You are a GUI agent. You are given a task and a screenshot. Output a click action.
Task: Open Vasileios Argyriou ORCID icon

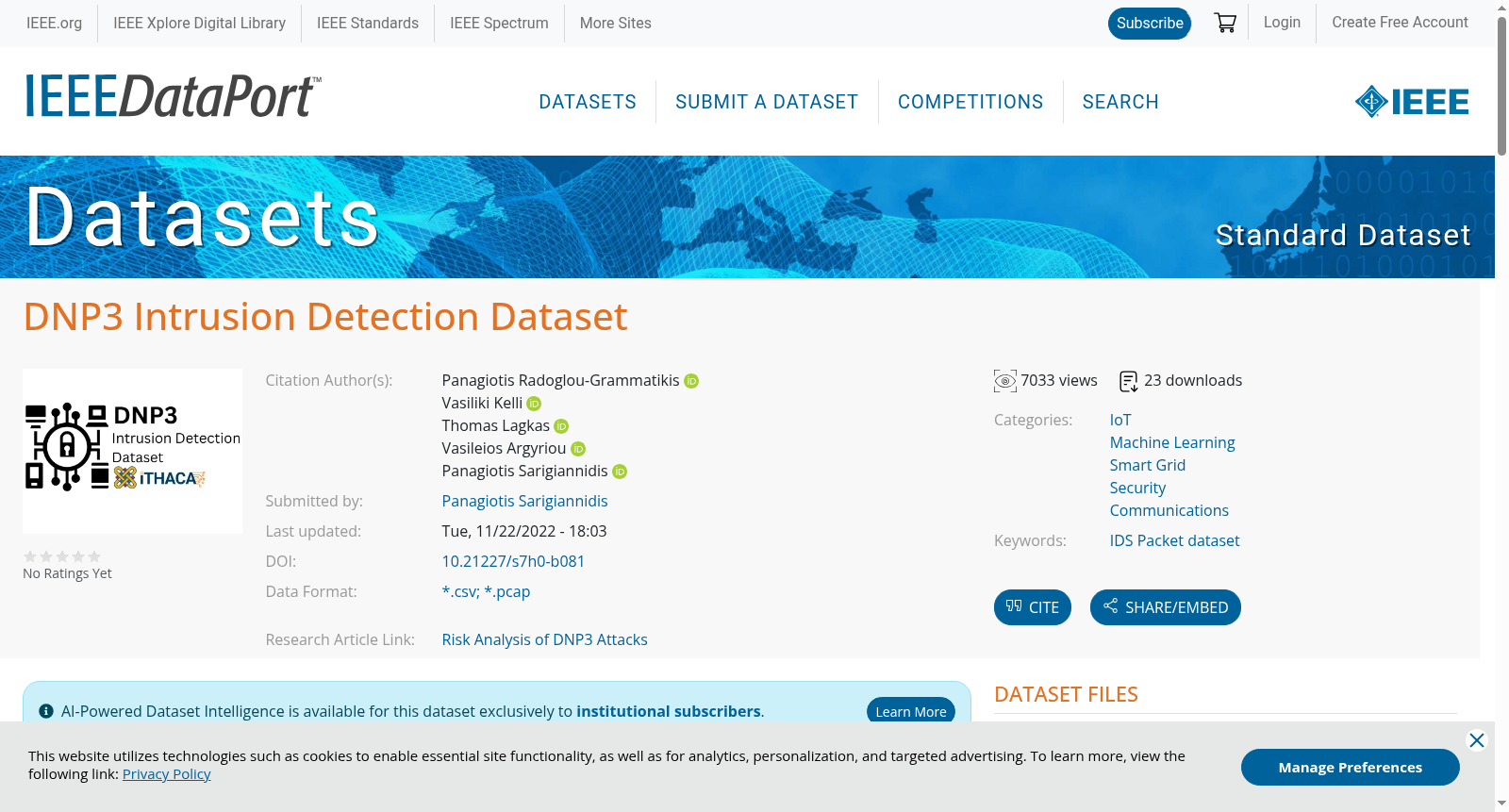pyautogui.click(x=578, y=449)
